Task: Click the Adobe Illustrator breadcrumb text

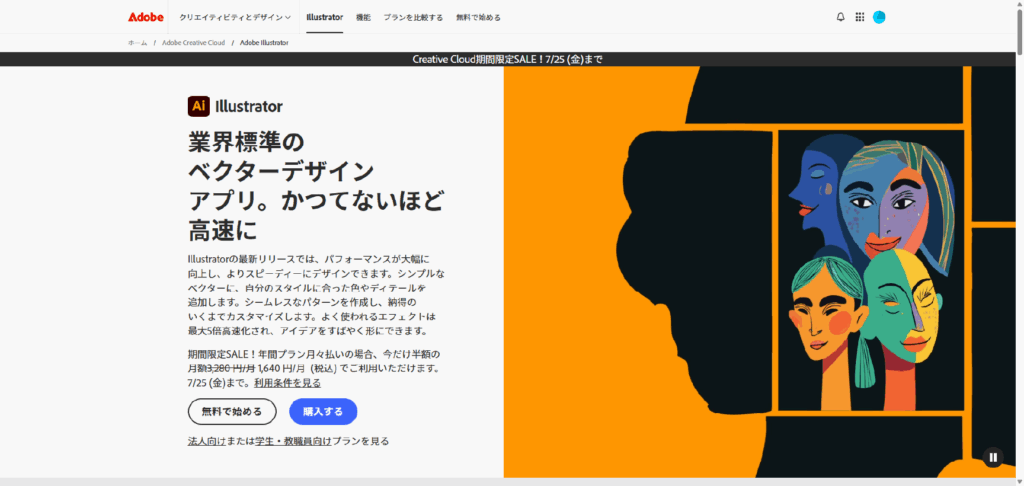Action: pos(264,42)
